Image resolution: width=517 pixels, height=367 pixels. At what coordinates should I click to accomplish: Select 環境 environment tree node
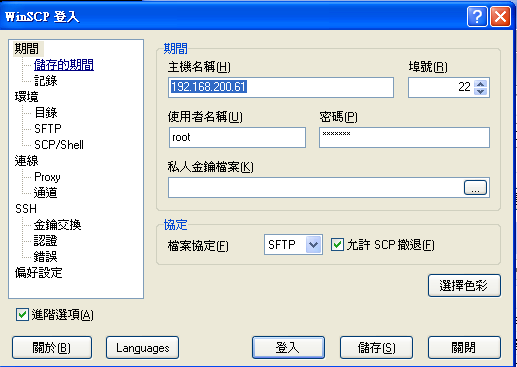click(x=27, y=97)
